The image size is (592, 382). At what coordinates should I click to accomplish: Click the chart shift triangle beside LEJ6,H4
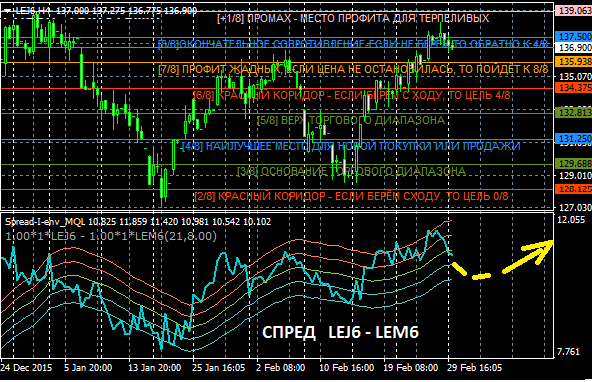coord(7,11)
